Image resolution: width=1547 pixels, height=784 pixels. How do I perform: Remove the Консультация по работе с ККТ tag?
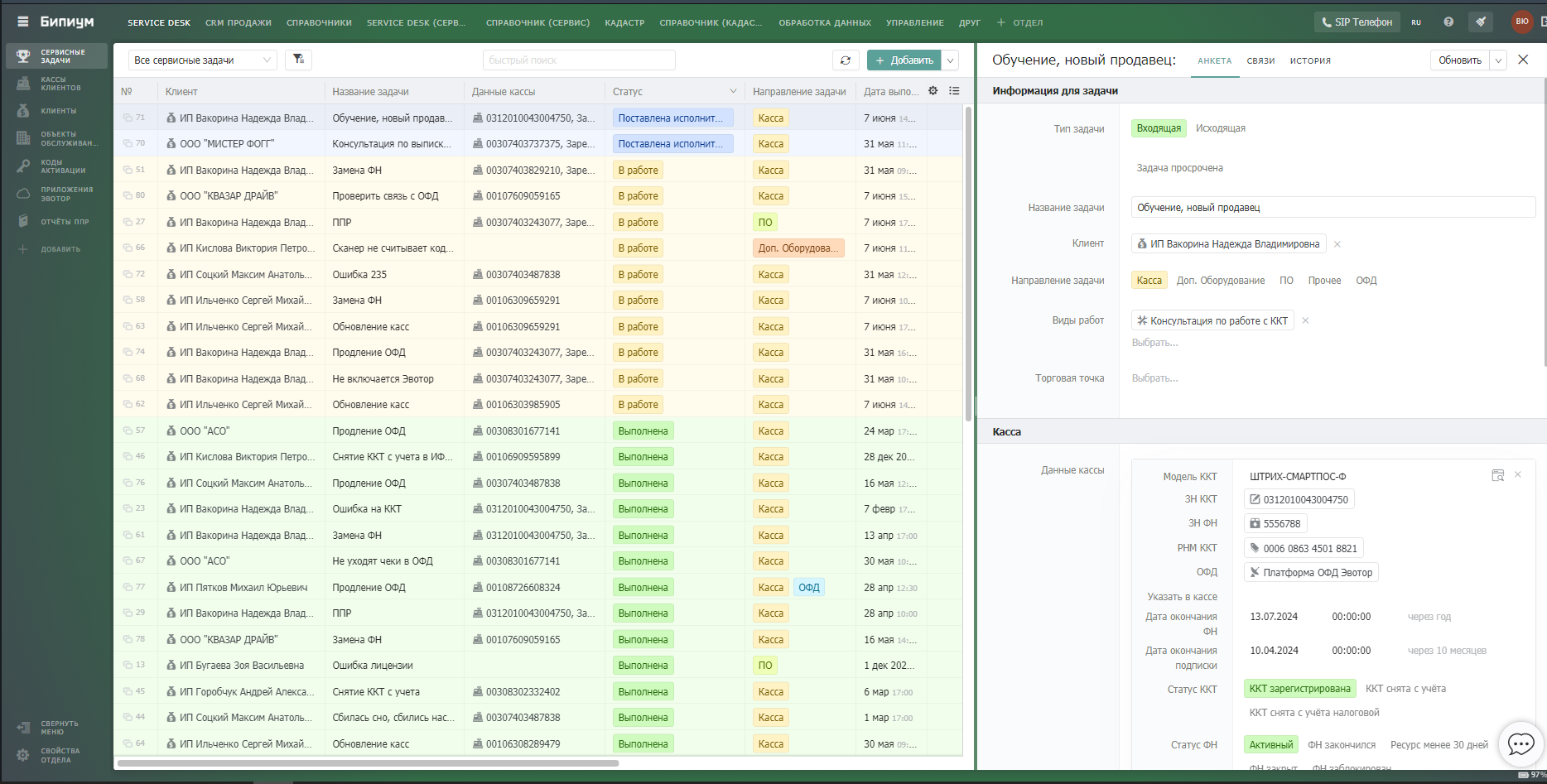[1305, 320]
